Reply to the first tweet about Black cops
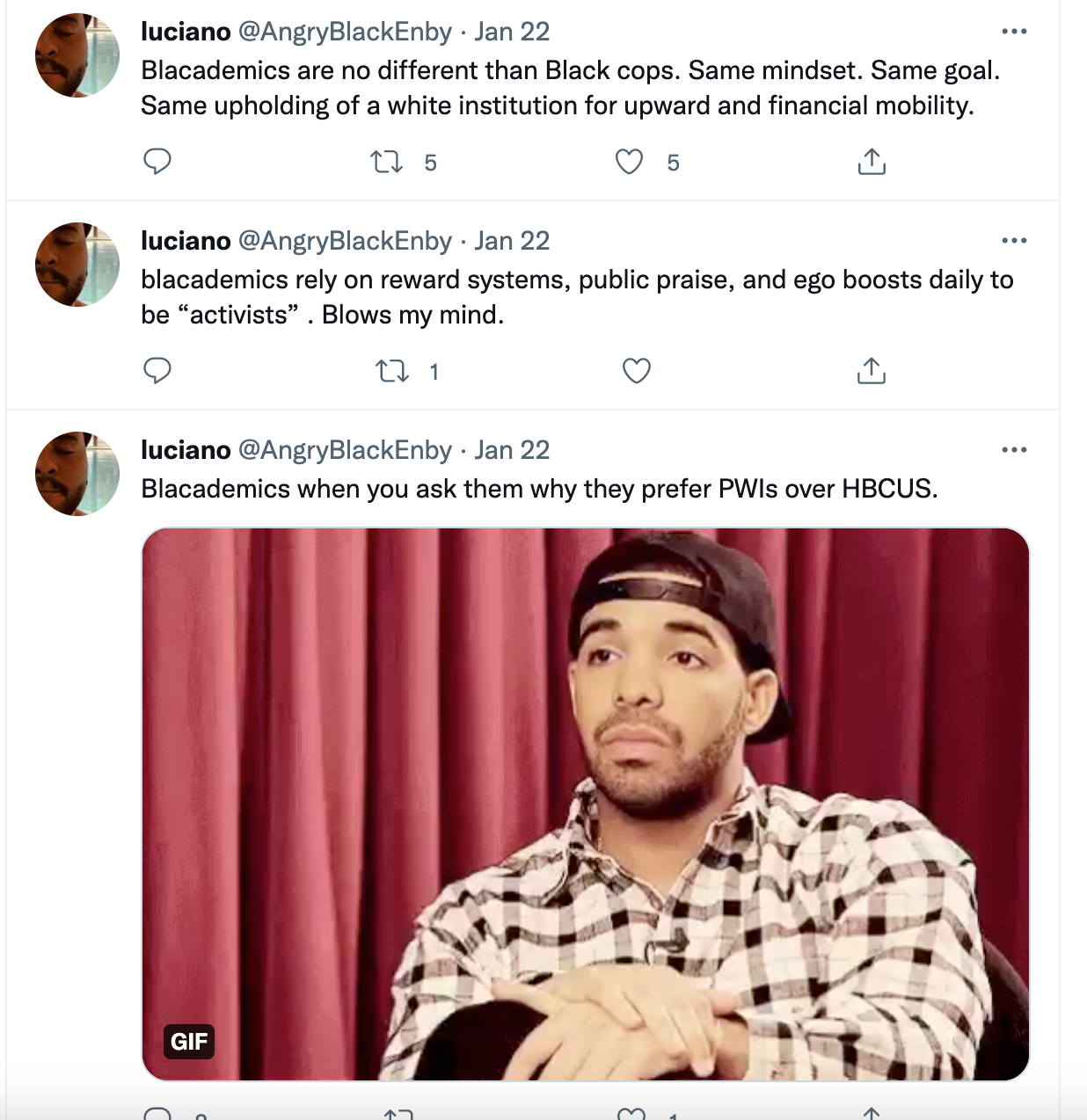The height and width of the screenshot is (1120, 1087). coord(157,162)
